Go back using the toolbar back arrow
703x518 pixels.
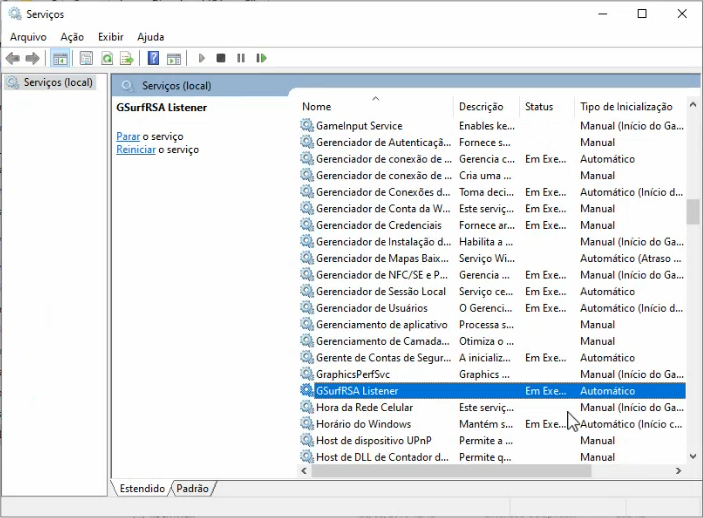13,58
